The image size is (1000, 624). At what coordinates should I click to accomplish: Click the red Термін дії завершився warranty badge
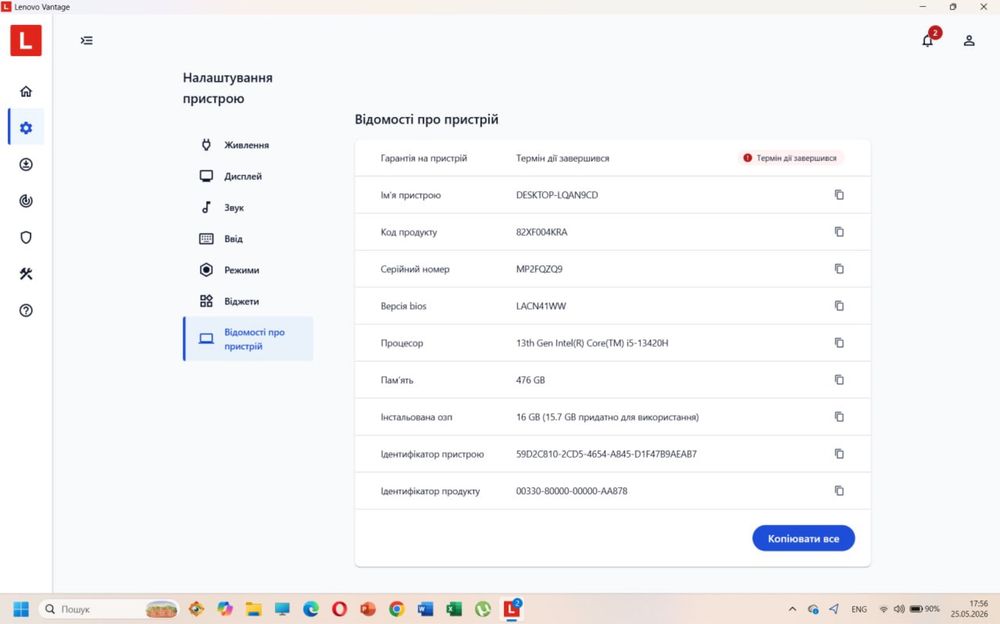790,158
